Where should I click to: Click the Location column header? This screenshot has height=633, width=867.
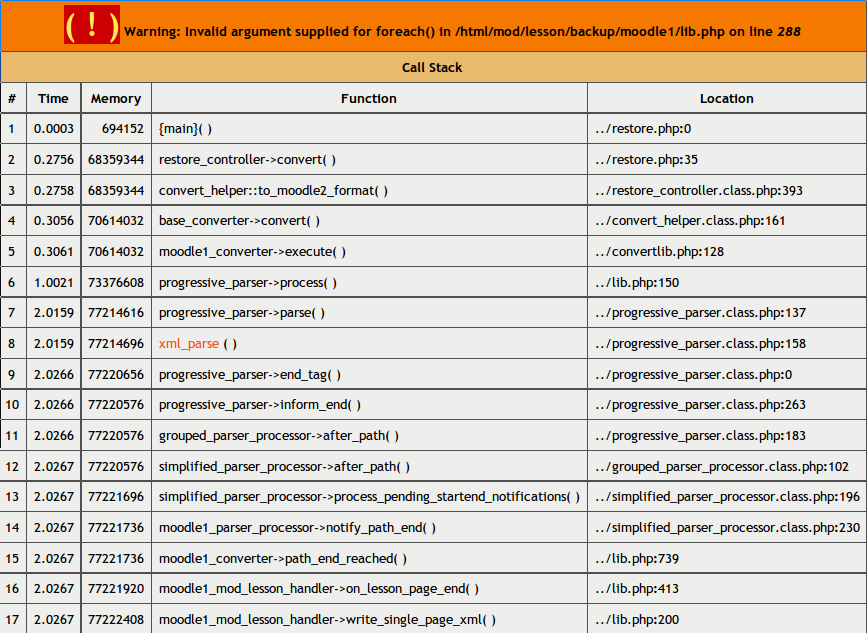coord(727,98)
